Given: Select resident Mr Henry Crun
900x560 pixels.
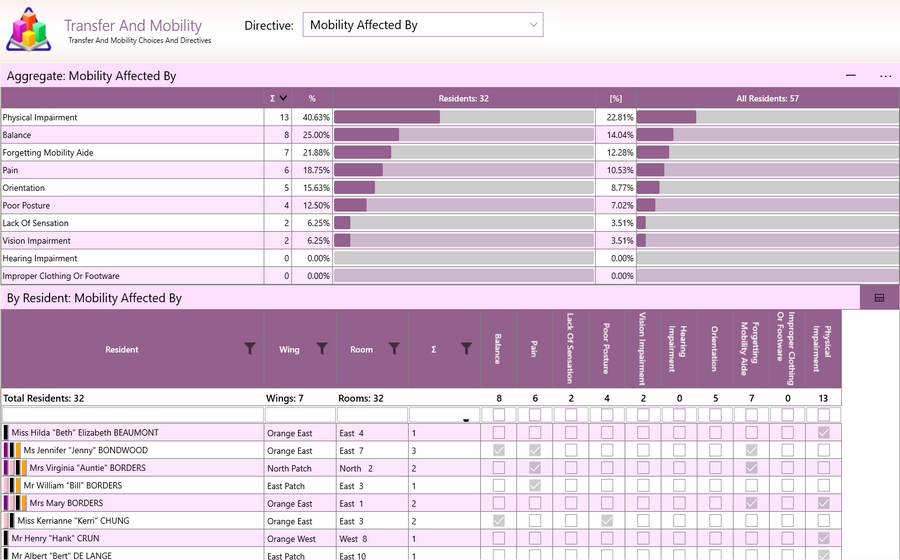Looking at the screenshot, I should [x=56, y=538].
